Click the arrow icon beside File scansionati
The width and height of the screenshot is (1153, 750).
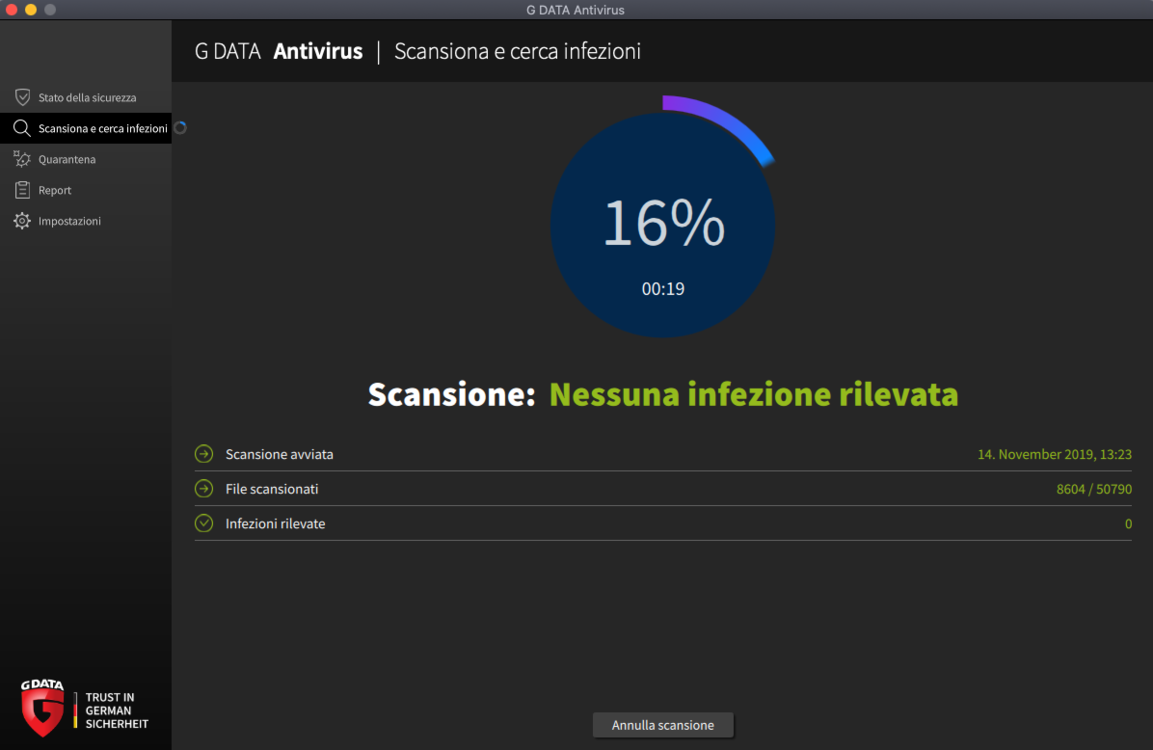click(204, 488)
